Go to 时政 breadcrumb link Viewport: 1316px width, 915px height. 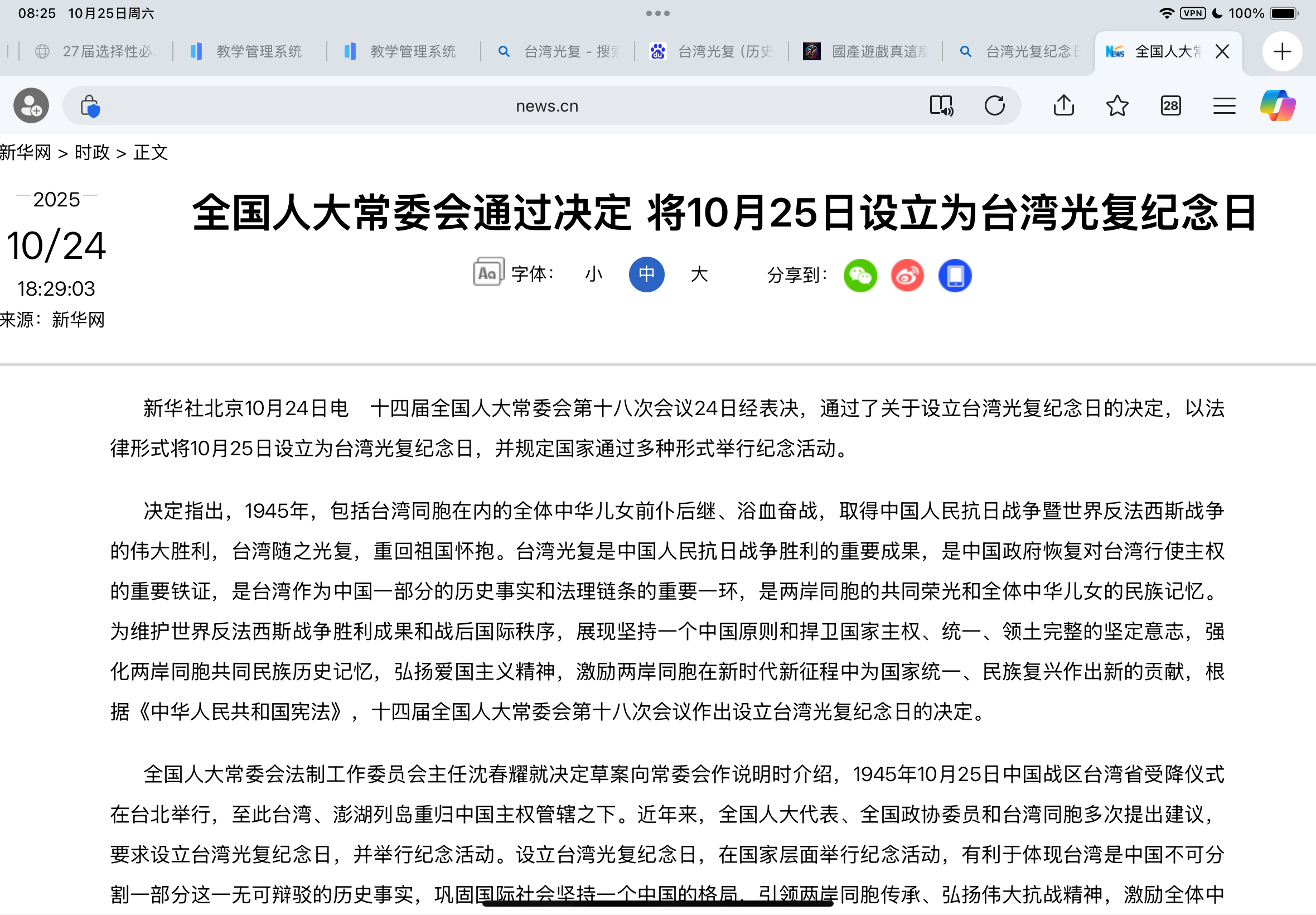(92, 152)
